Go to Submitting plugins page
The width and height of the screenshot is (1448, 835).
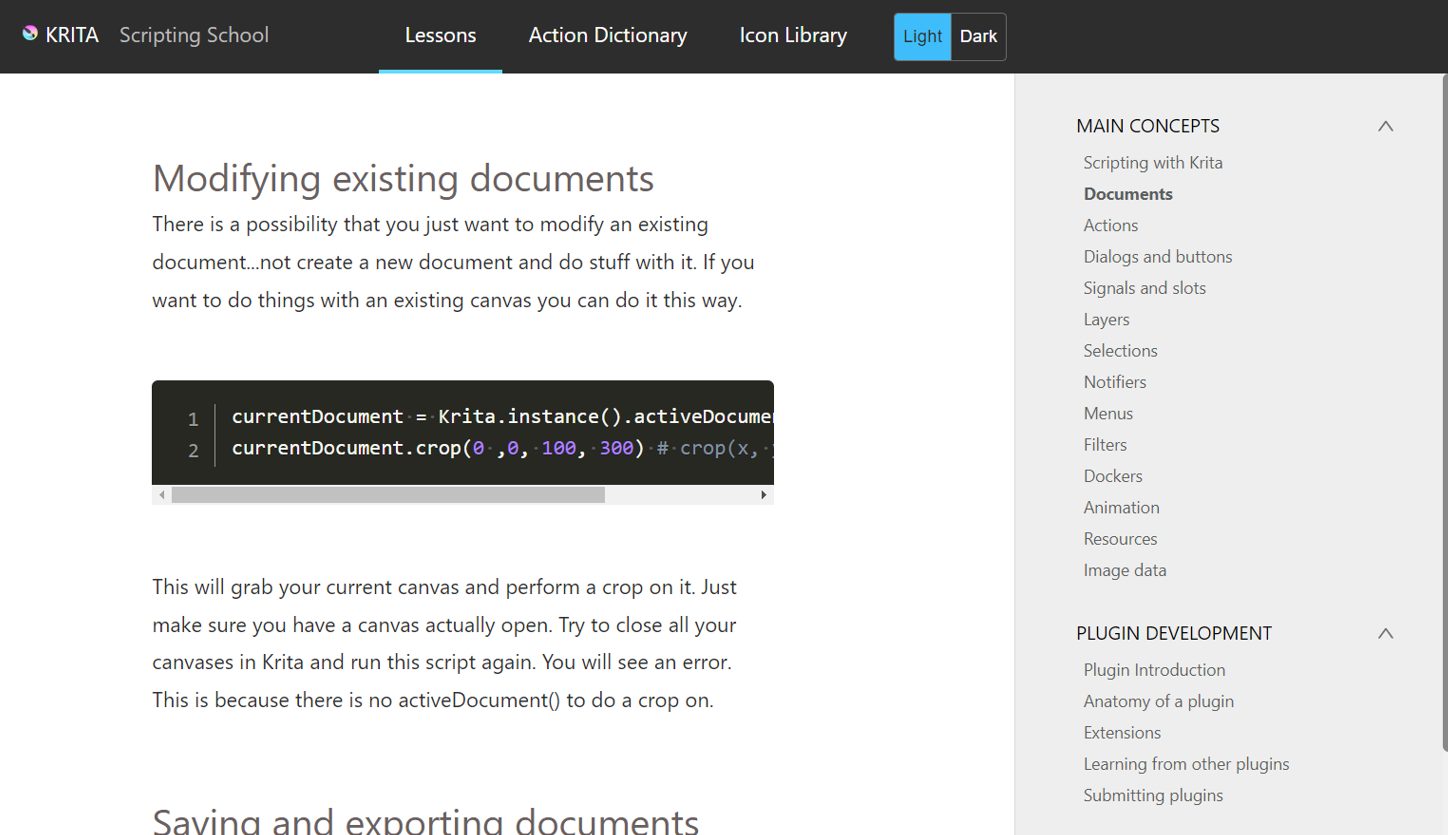1152,795
